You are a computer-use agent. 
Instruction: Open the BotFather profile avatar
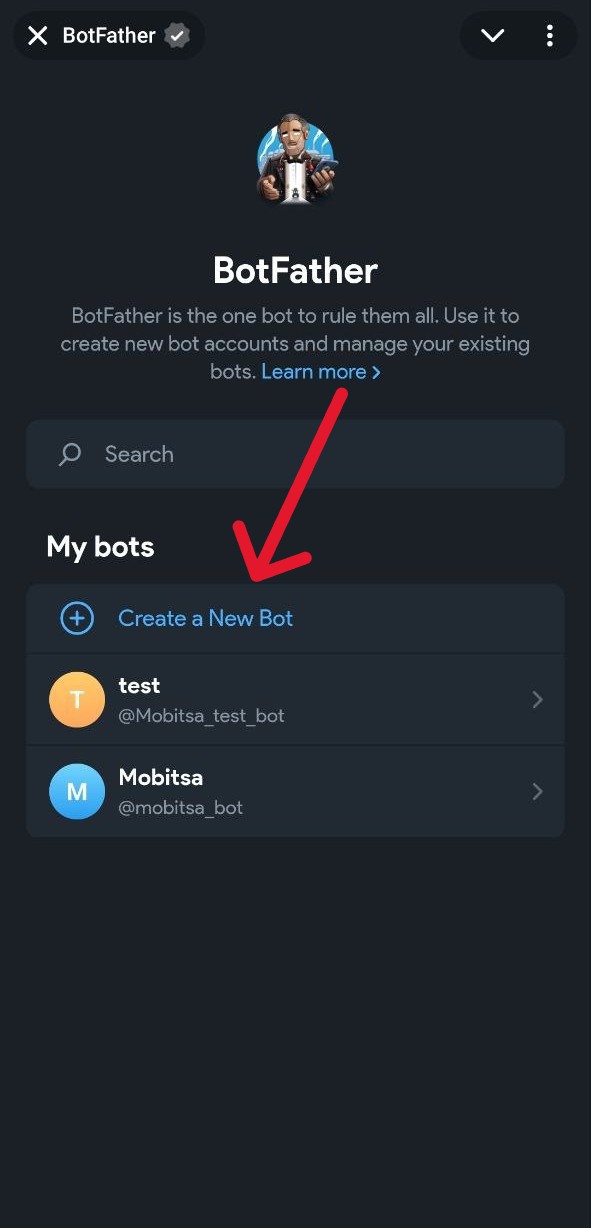[295, 160]
